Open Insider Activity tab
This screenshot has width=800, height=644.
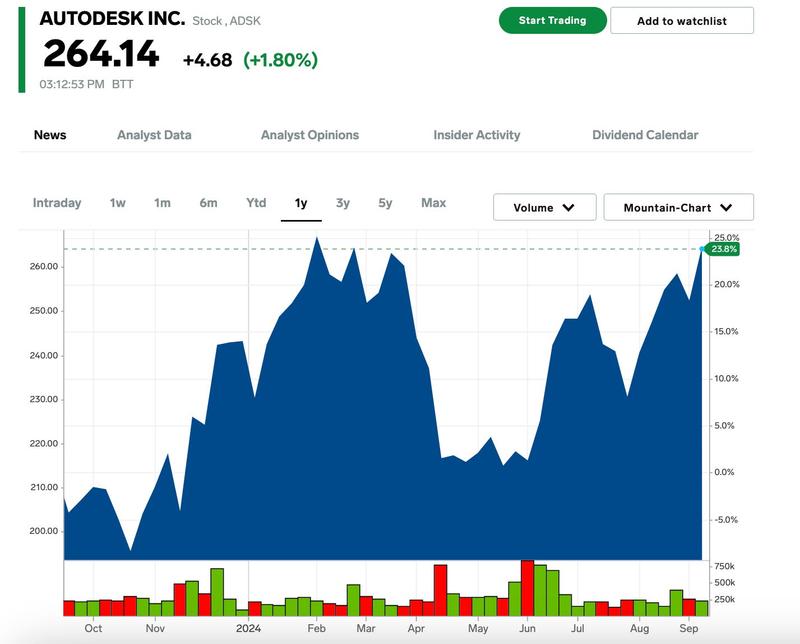[477, 135]
